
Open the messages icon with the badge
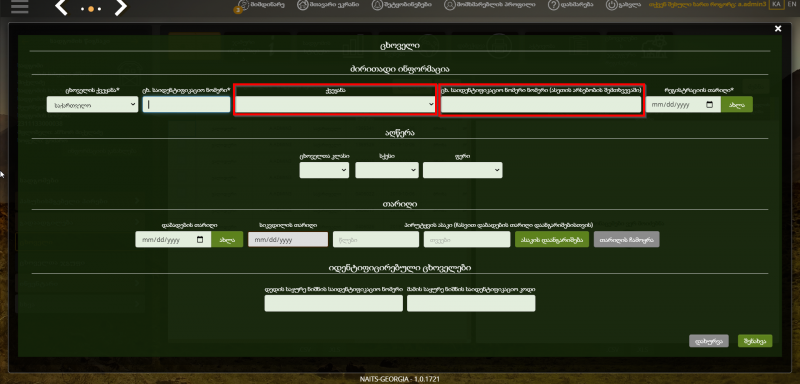click(x=243, y=5)
